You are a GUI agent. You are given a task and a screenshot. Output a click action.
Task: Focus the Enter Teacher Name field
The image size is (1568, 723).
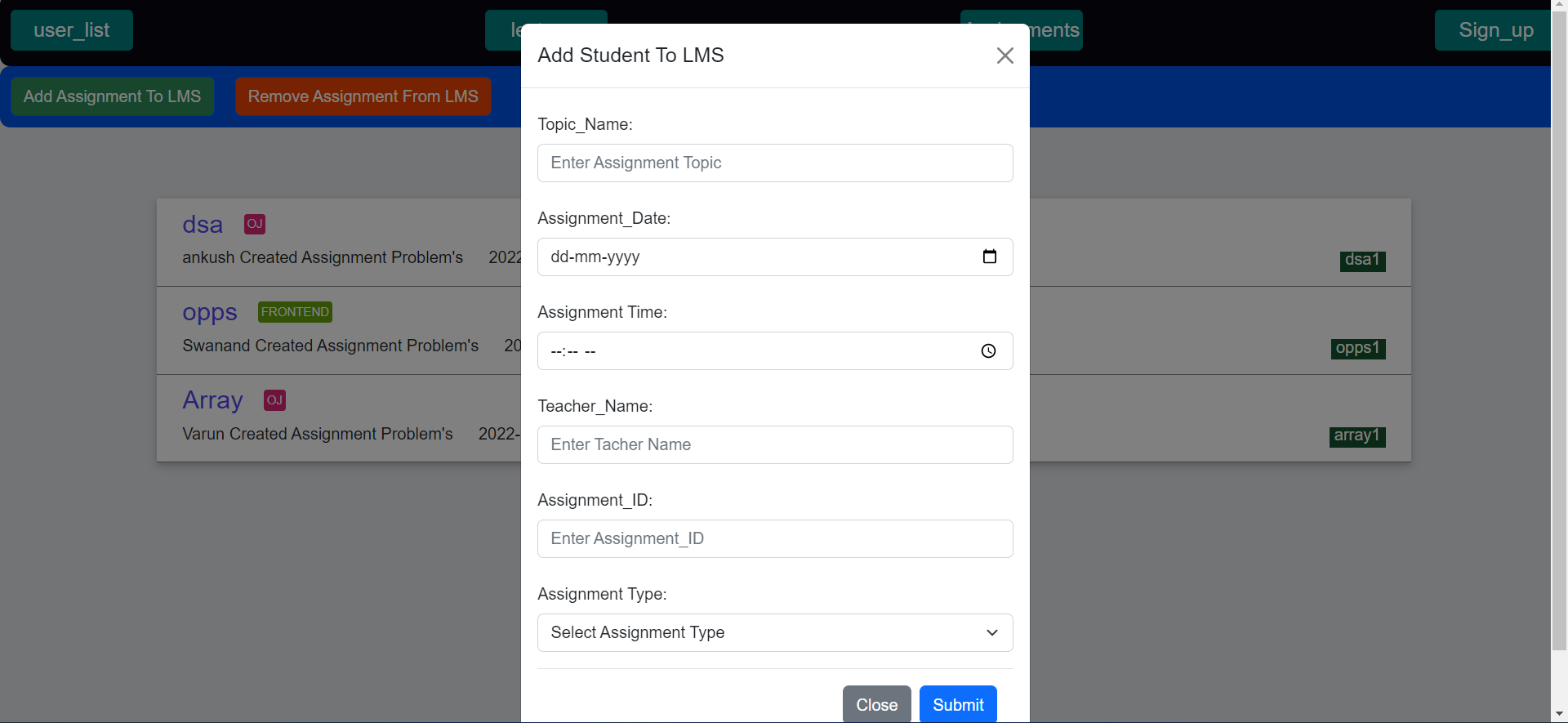774,444
